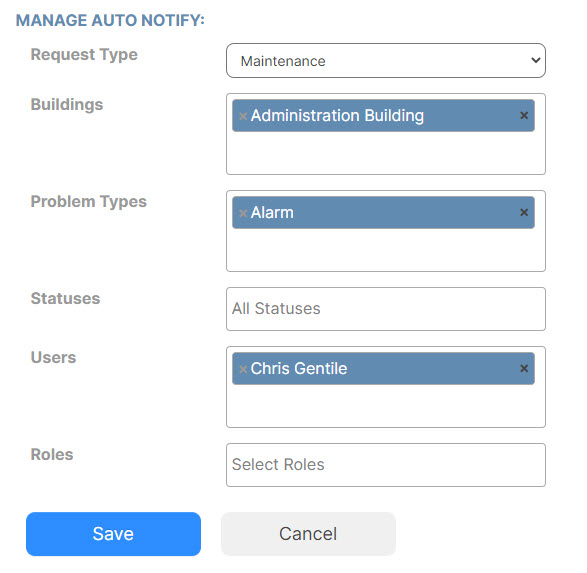
Task: Click the faint left x beside Administration Building
Action: [243, 116]
